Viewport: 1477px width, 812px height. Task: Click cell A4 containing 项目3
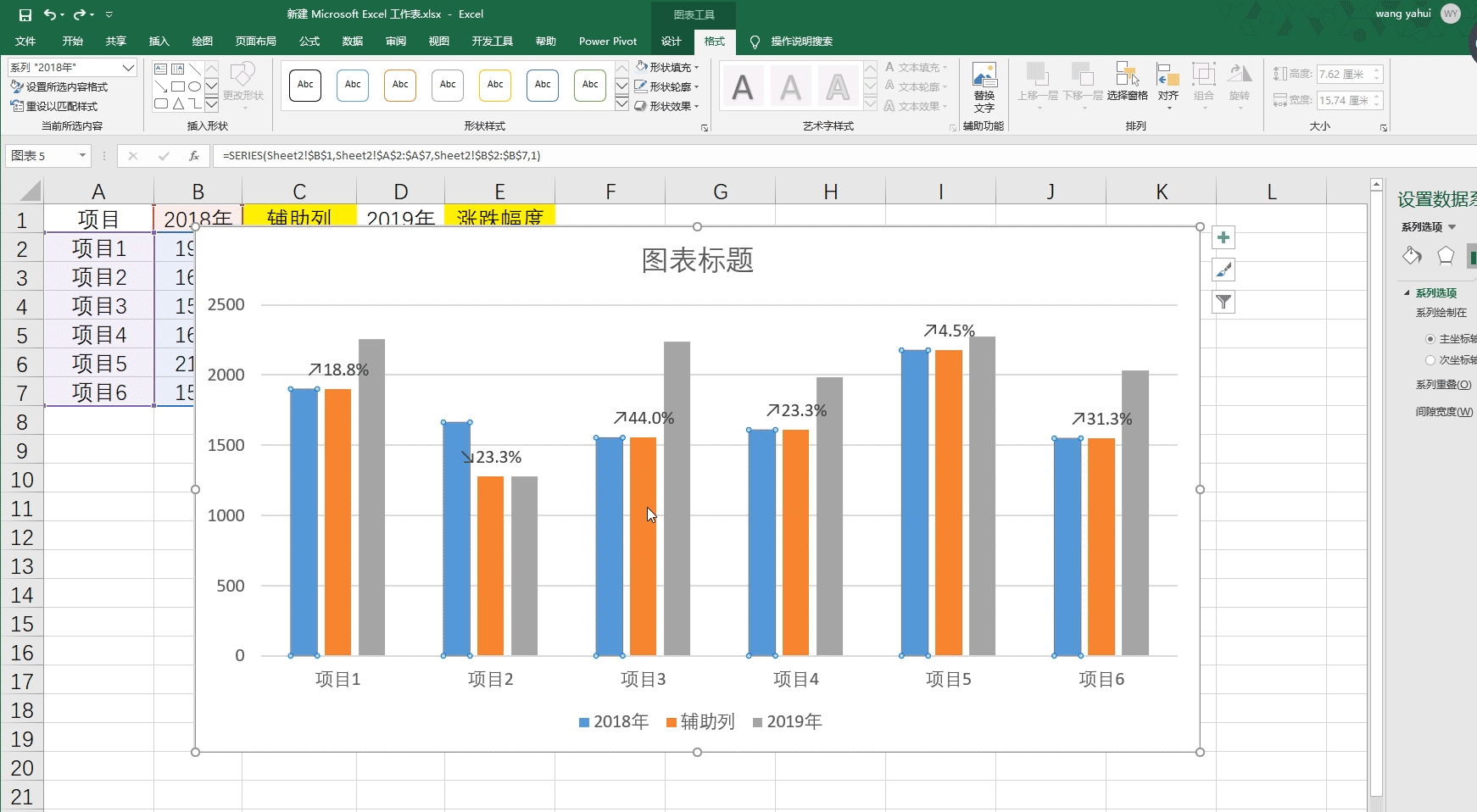coord(99,306)
